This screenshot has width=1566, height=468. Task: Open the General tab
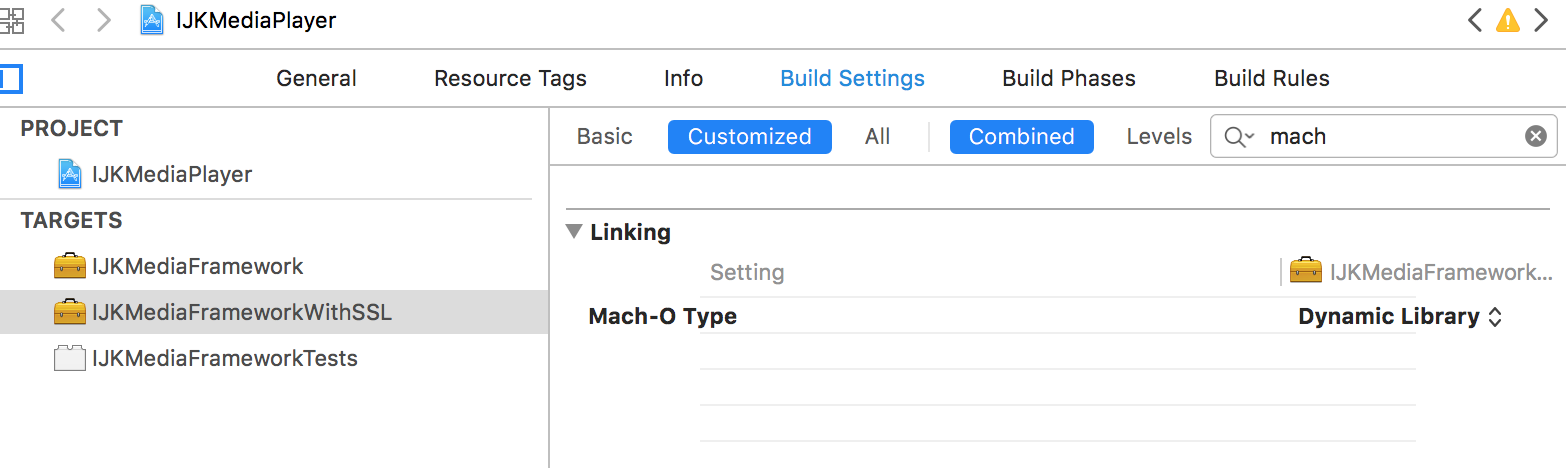(316, 78)
